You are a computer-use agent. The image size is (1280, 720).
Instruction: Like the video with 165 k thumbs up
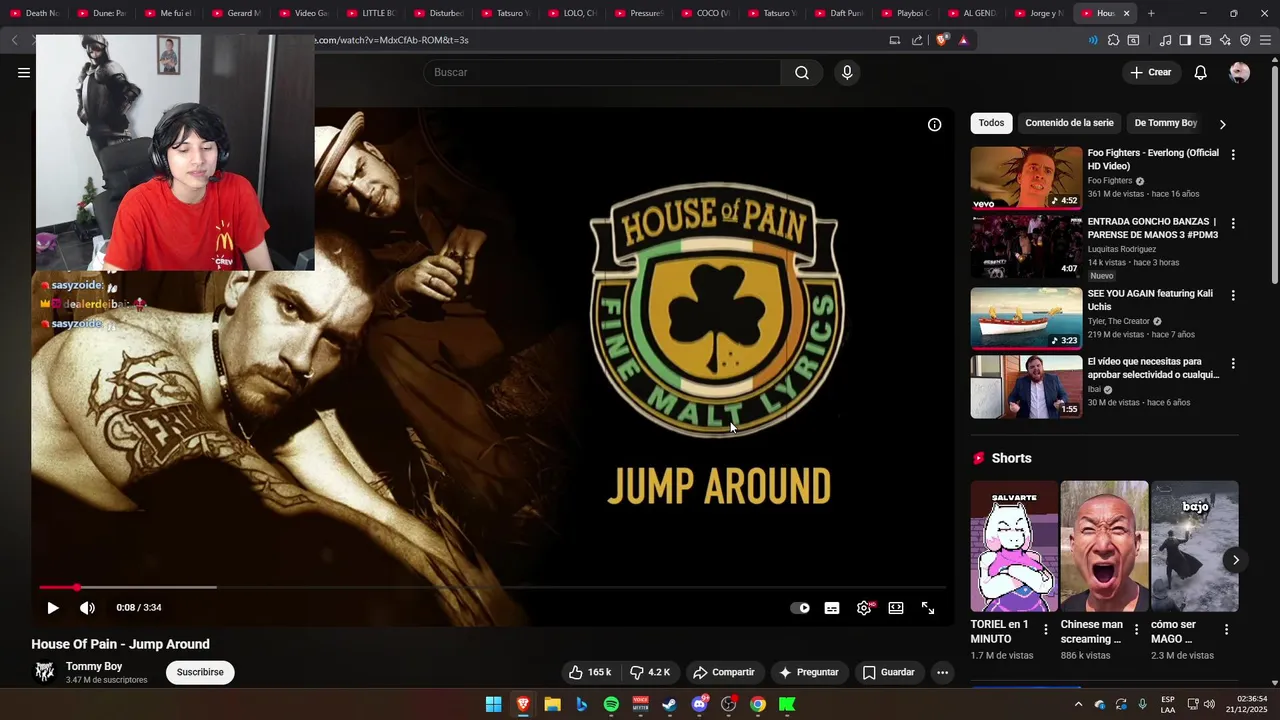click(590, 672)
